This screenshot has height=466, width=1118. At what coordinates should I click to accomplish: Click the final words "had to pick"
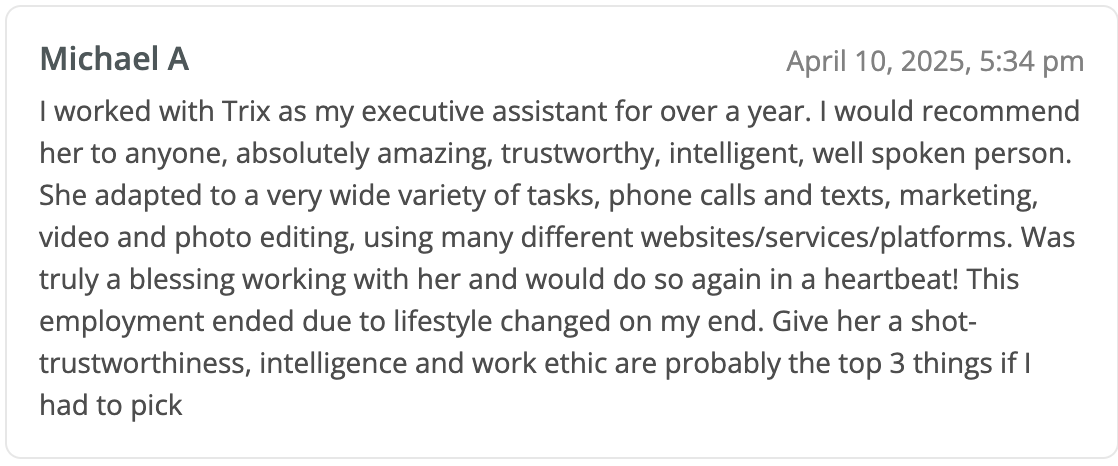[111, 407]
